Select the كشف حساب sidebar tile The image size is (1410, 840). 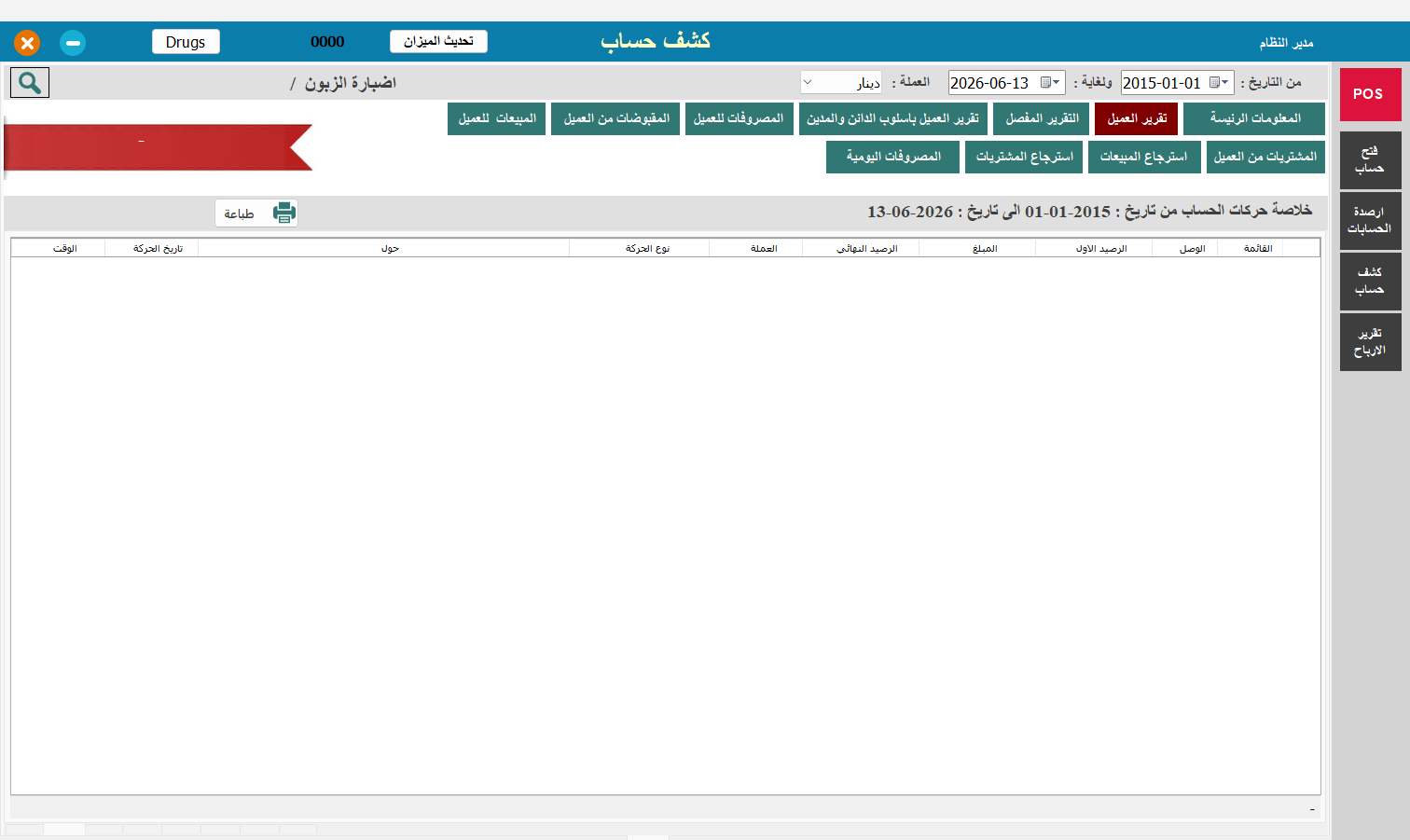click(1370, 281)
